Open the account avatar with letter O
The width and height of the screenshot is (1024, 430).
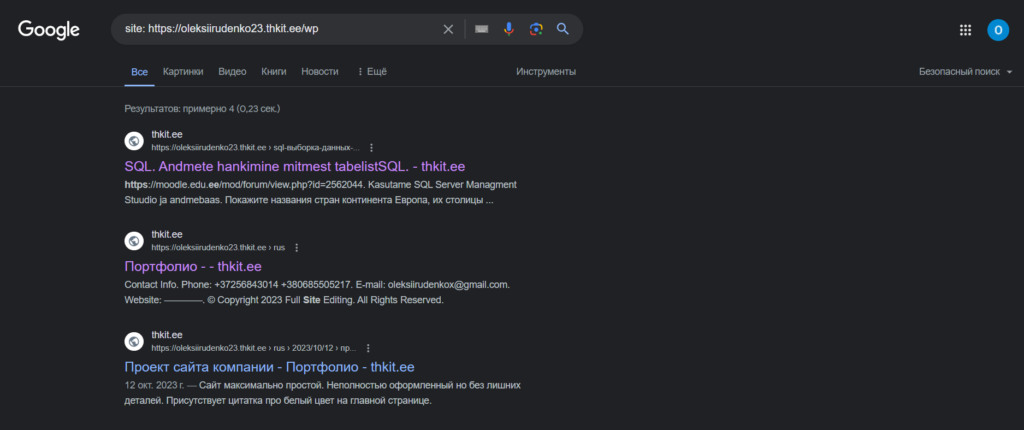(998, 30)
